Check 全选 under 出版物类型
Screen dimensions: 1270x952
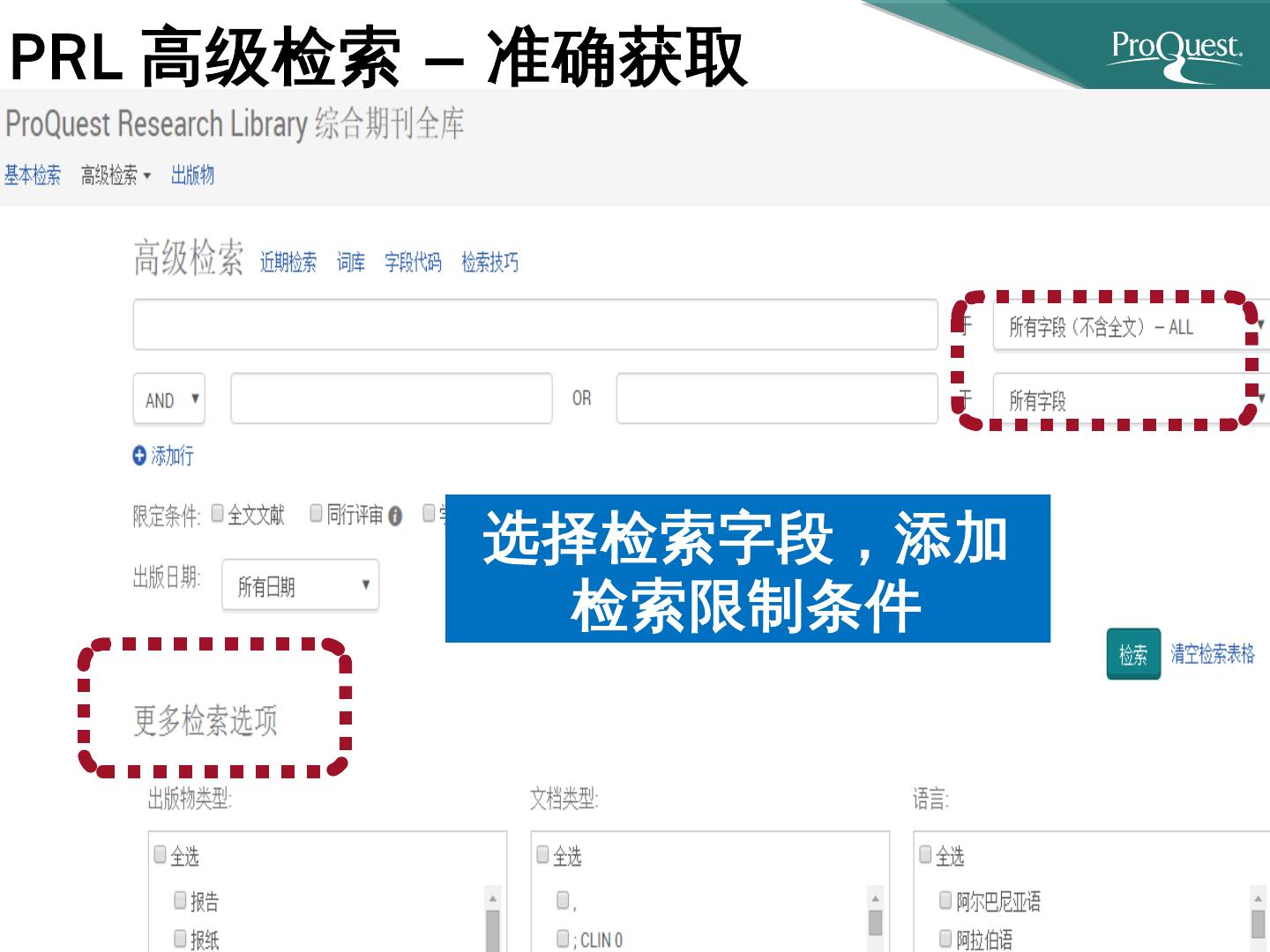[x=161, y=853]
